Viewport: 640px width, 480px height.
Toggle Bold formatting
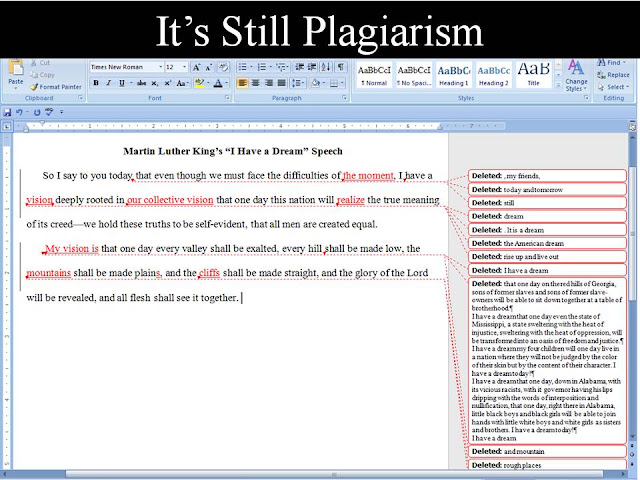point(96,83)
